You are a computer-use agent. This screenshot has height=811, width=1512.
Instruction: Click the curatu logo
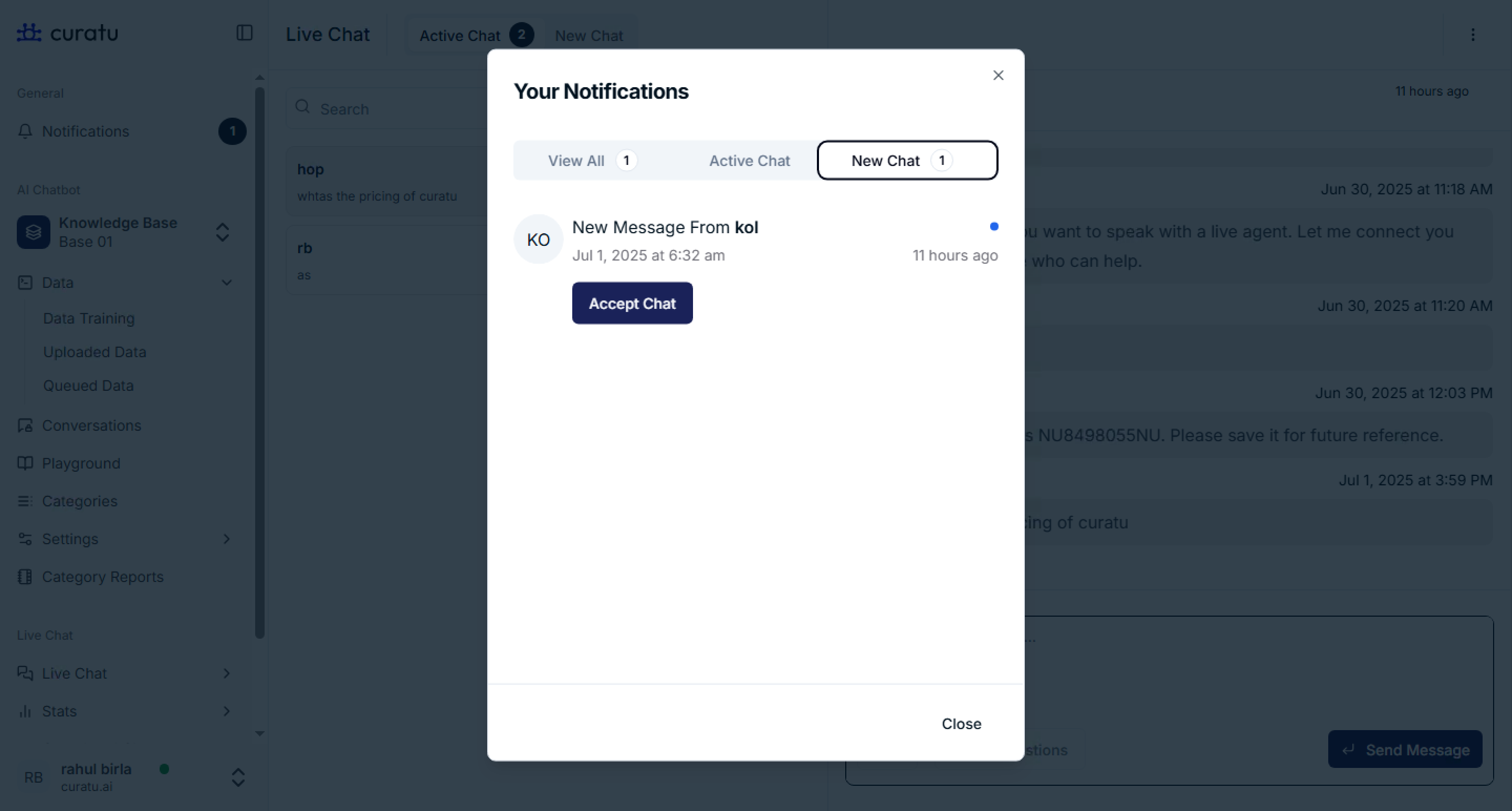68,33
